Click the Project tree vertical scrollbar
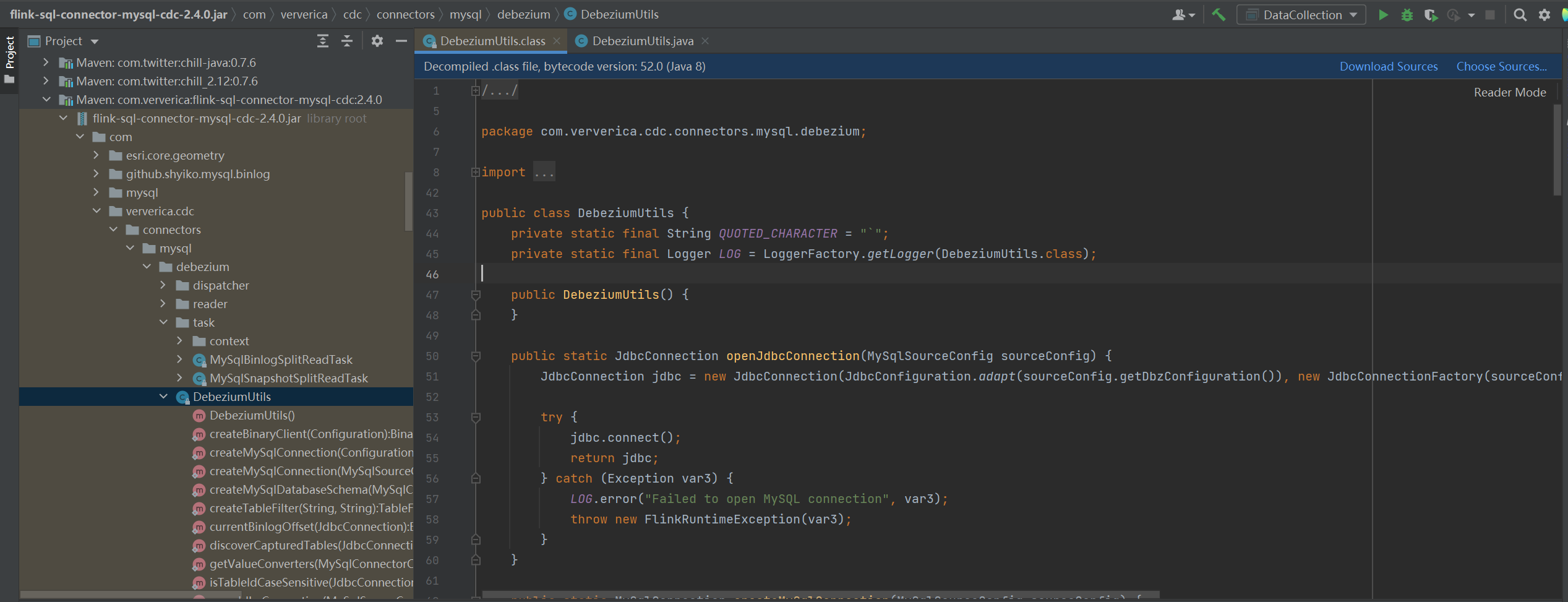The height and width of the screenshot is (602, 1568). click(408, 201)
